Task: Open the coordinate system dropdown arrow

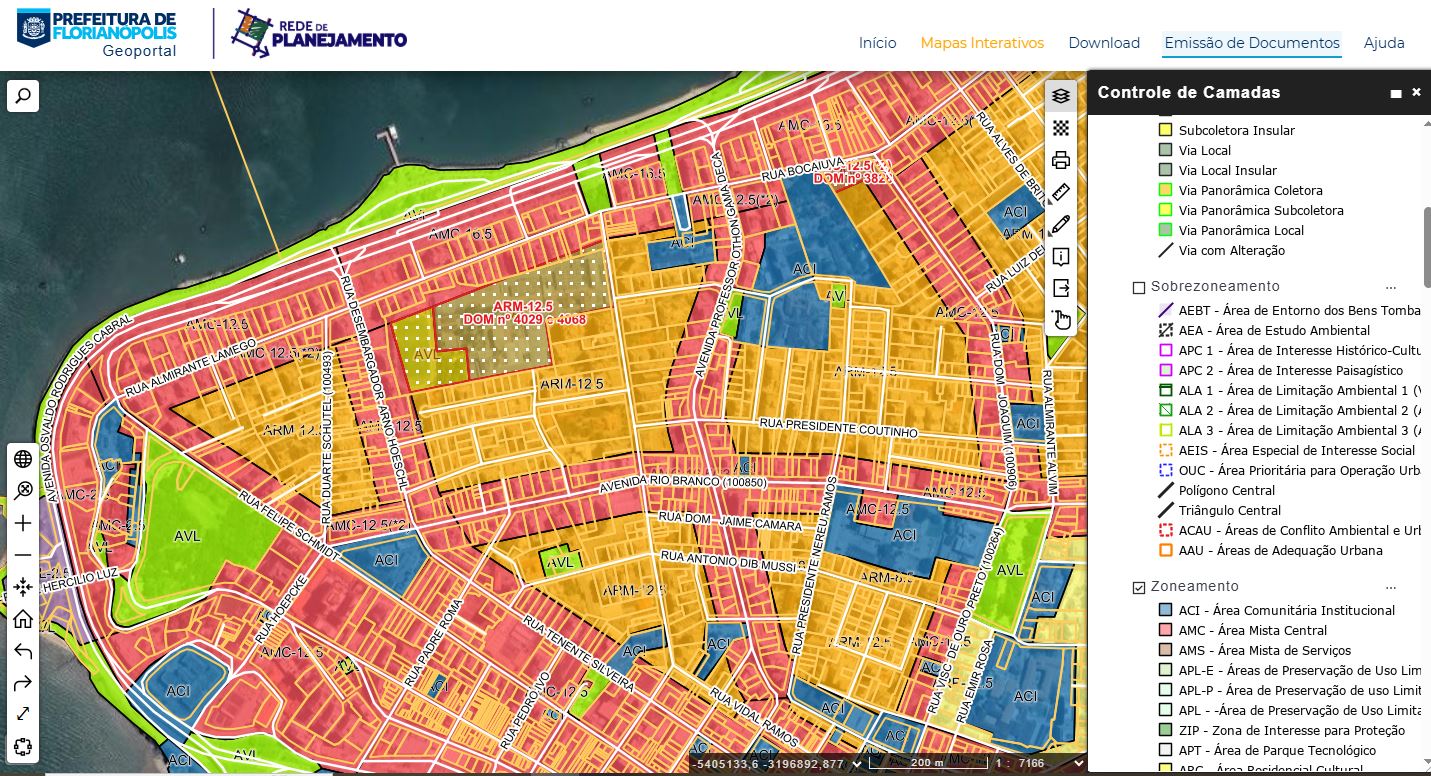Action: (x=857, y=764)
